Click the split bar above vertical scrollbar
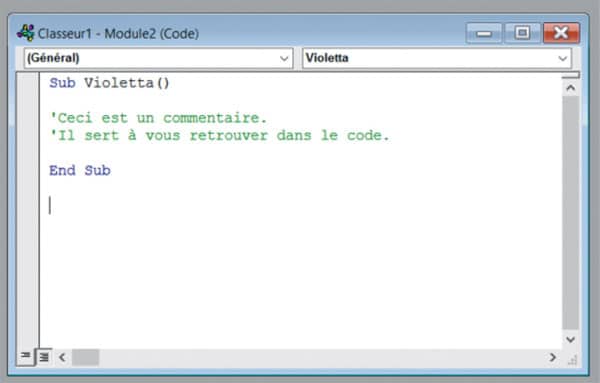The height and width of the screenshot is (383, 600). [571, 75]
